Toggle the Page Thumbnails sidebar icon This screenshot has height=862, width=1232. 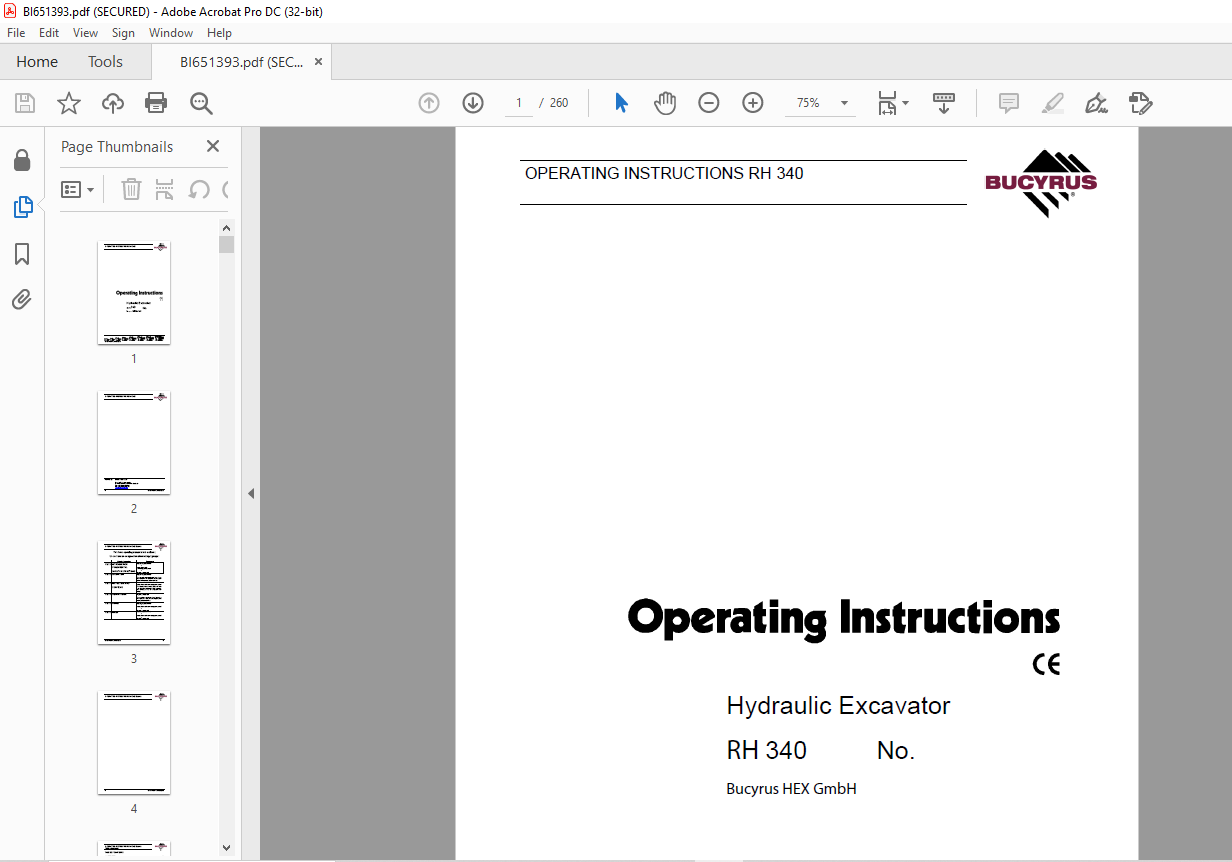22,207
